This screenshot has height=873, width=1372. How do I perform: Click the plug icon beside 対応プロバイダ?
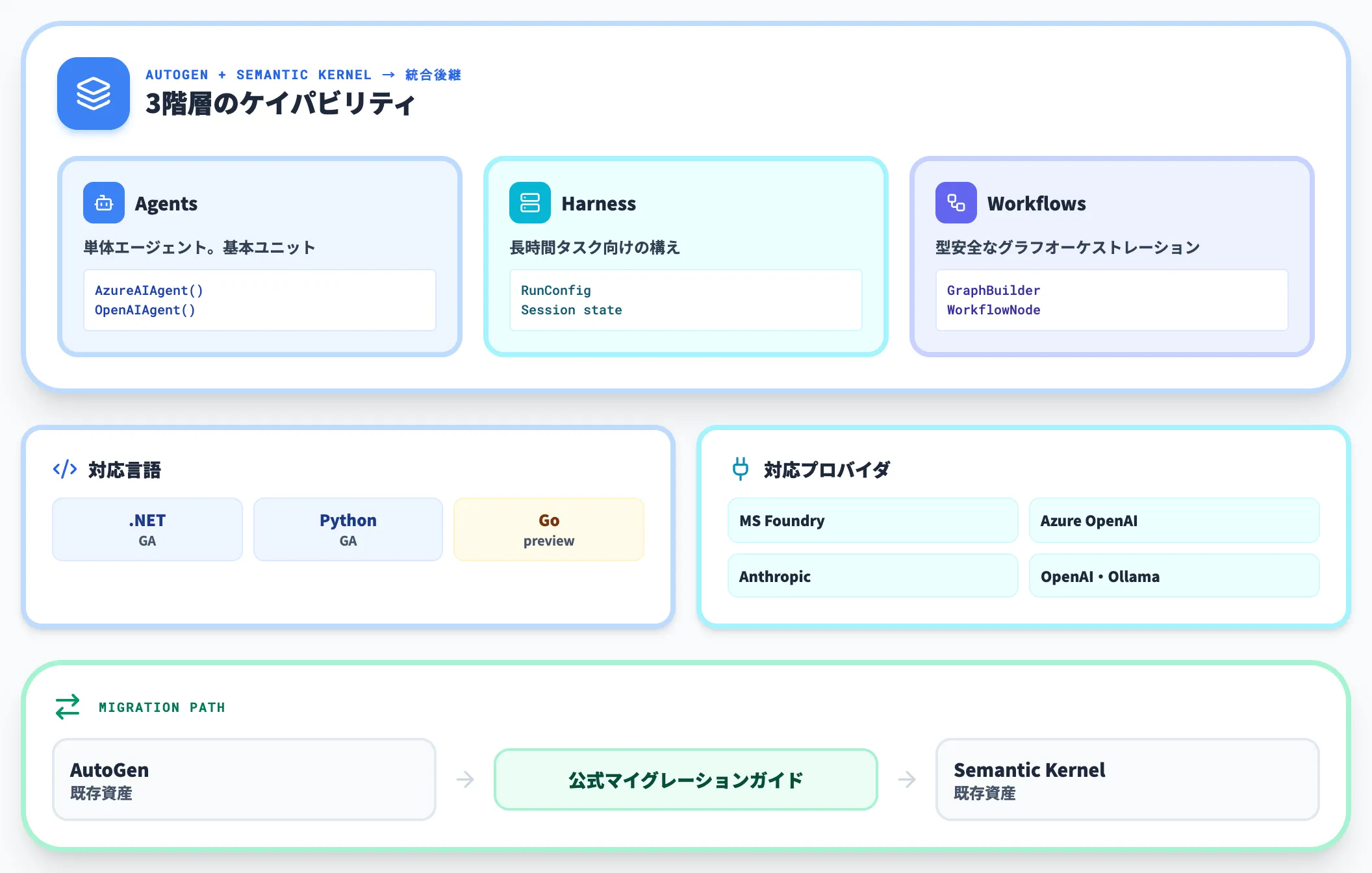click(741, 469)
